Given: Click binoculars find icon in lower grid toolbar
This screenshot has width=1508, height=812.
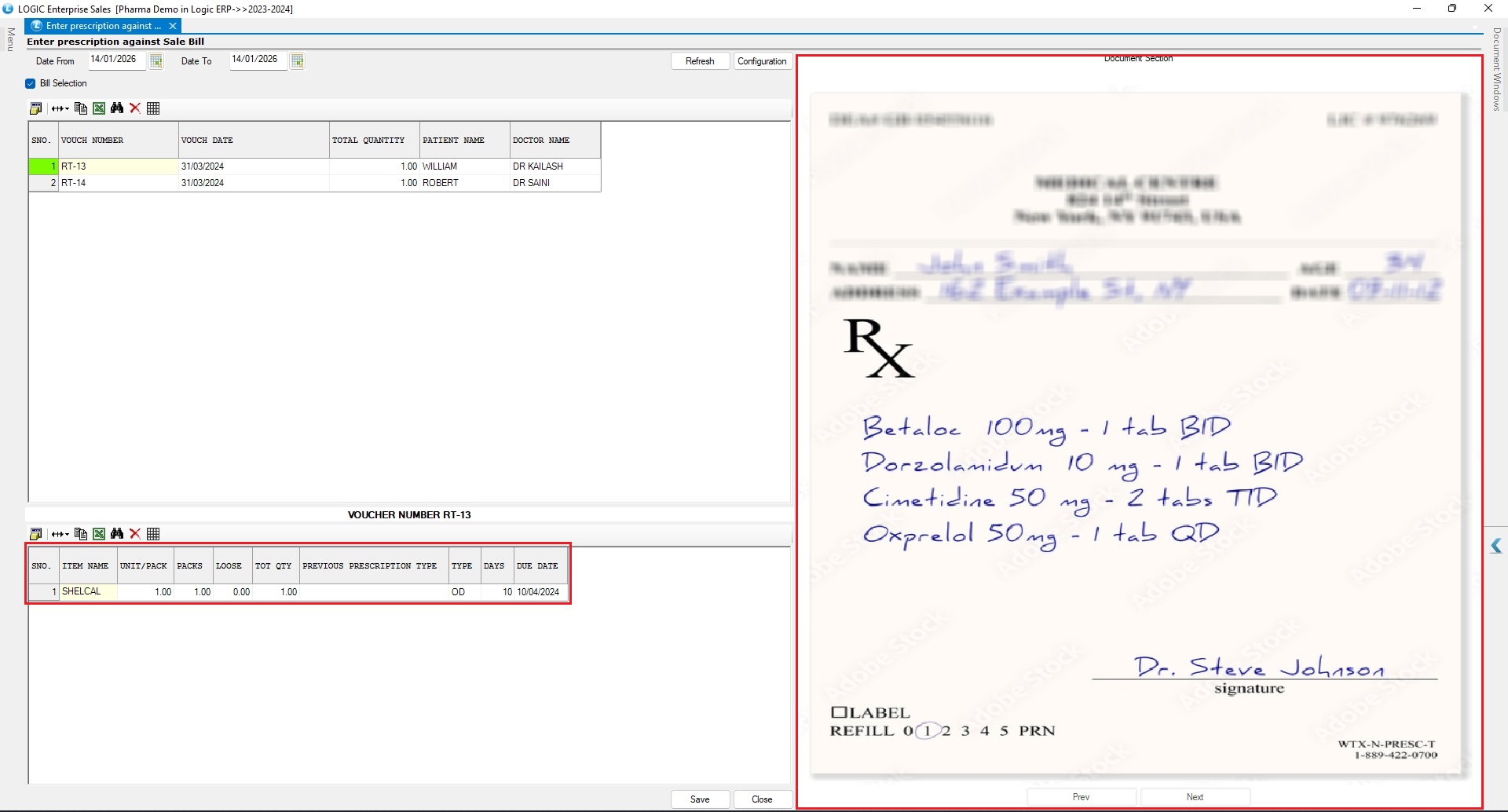Looking at the screenshot, I should click(117, 534).
